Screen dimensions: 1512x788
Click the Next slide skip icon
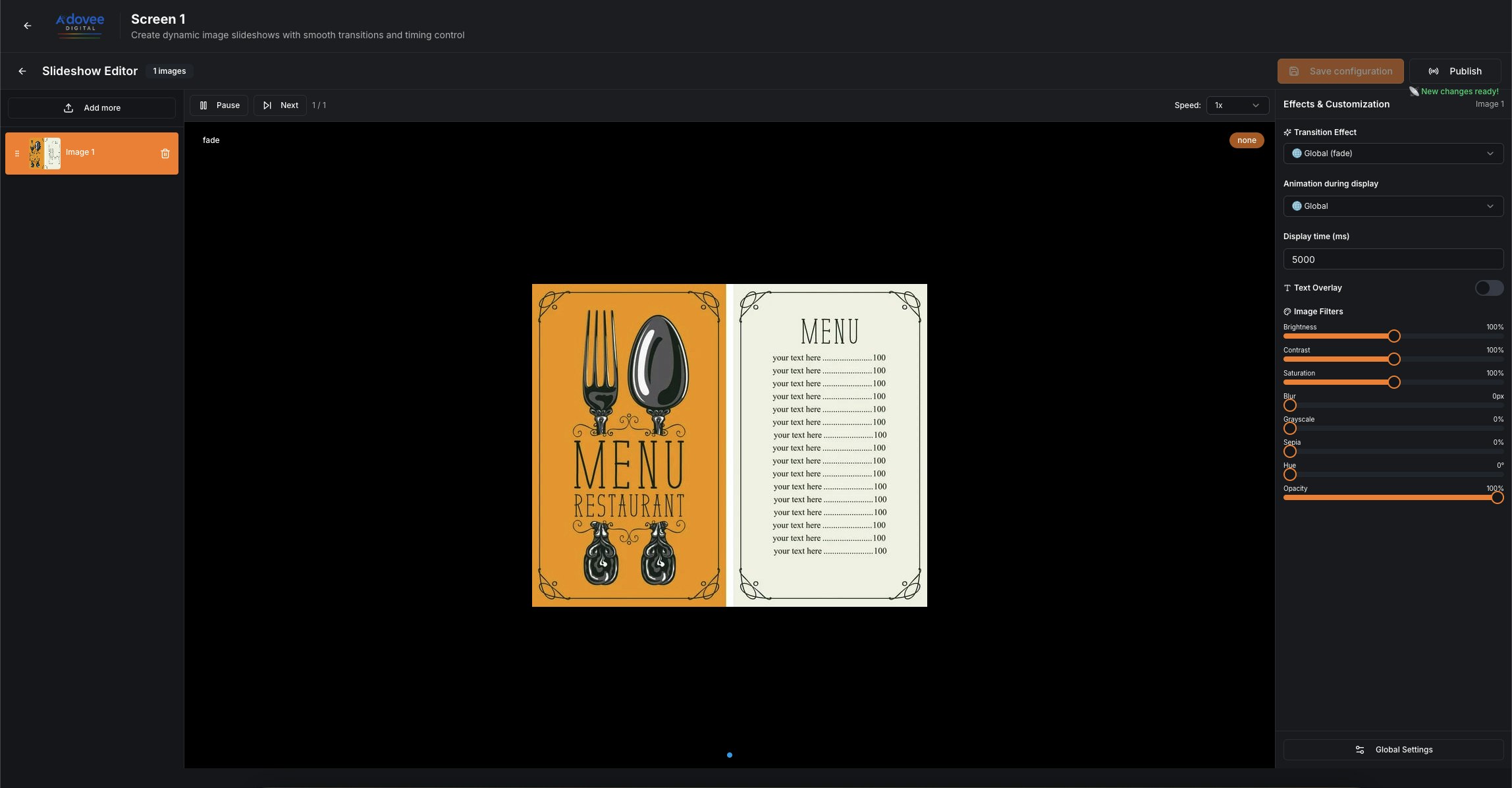pyautogui.click(x=267, y=105)
